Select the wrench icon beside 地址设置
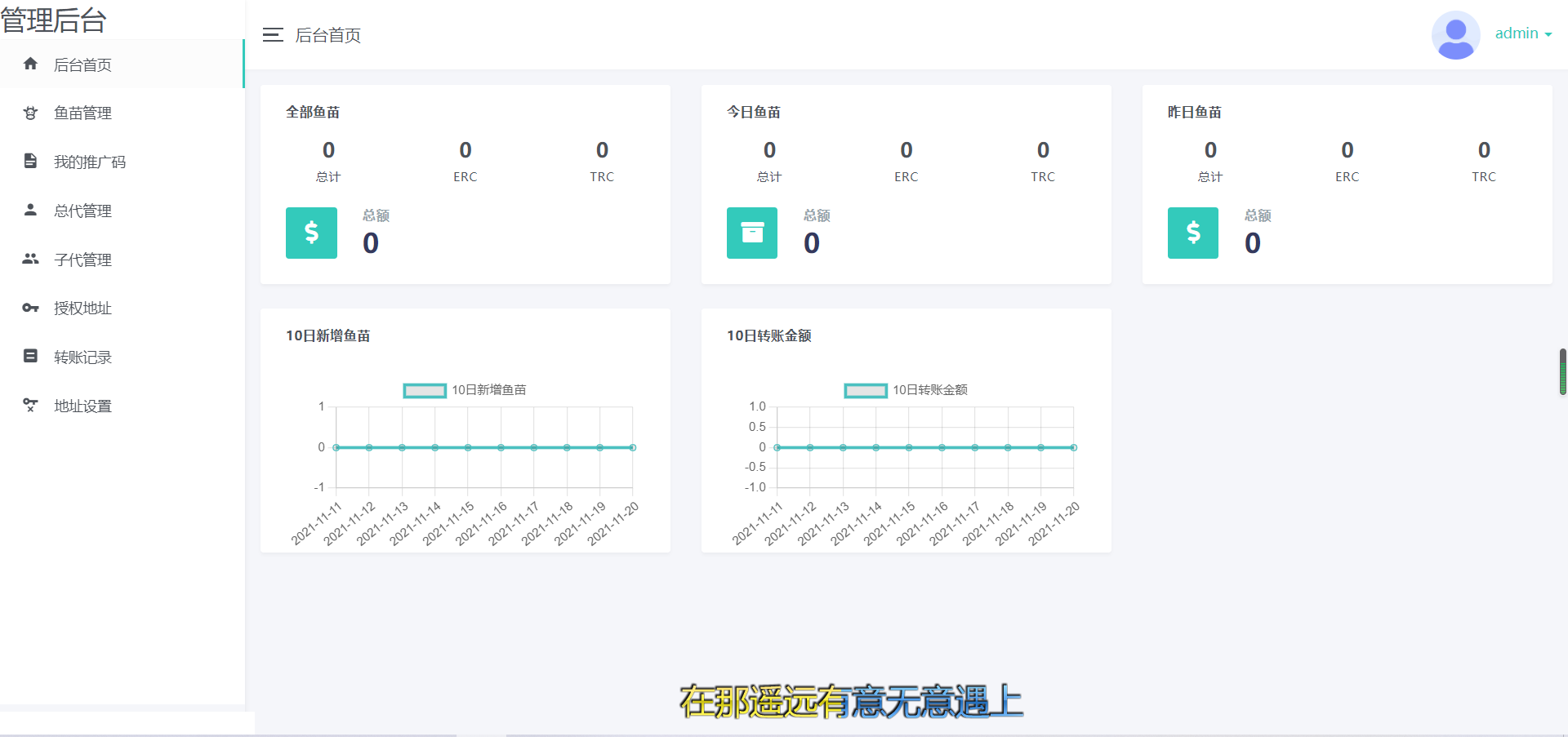Viewport: 1568px width, 737px height. 30,405
